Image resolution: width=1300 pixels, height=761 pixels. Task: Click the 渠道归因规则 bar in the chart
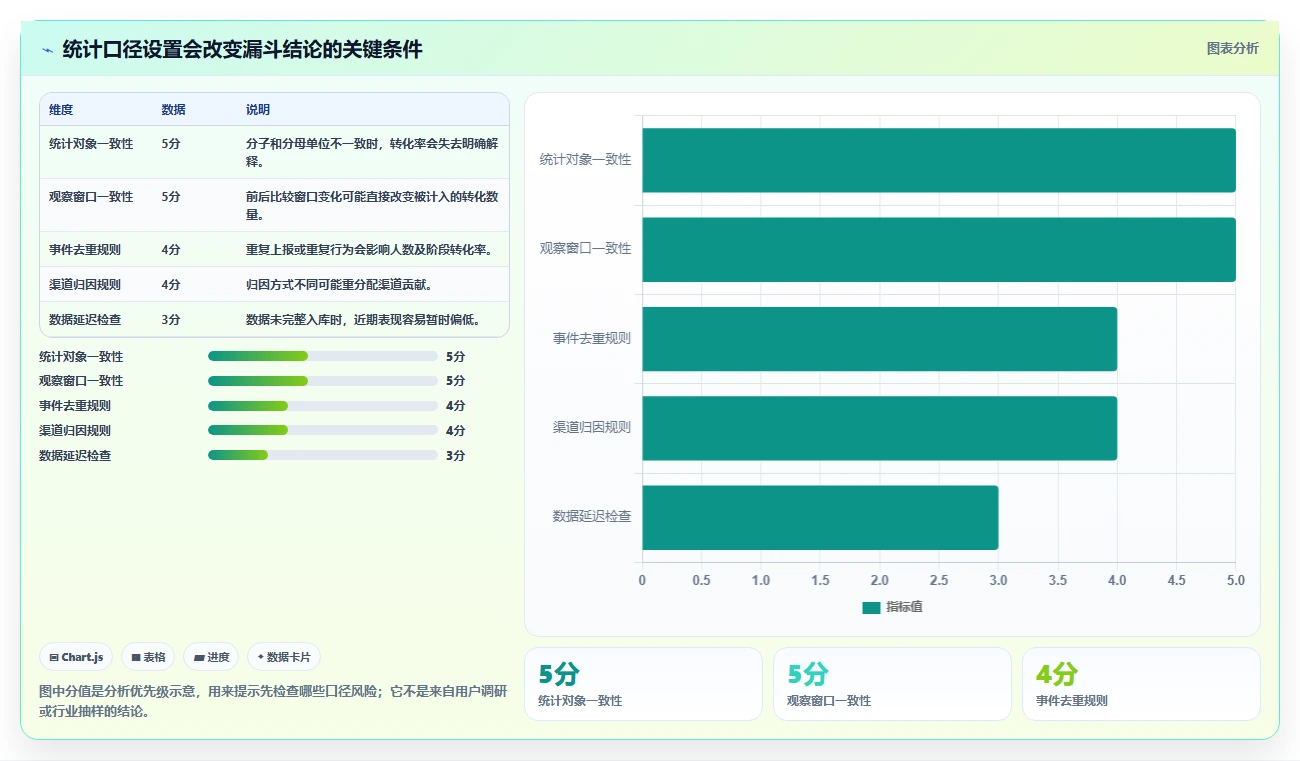pos(879,428)
